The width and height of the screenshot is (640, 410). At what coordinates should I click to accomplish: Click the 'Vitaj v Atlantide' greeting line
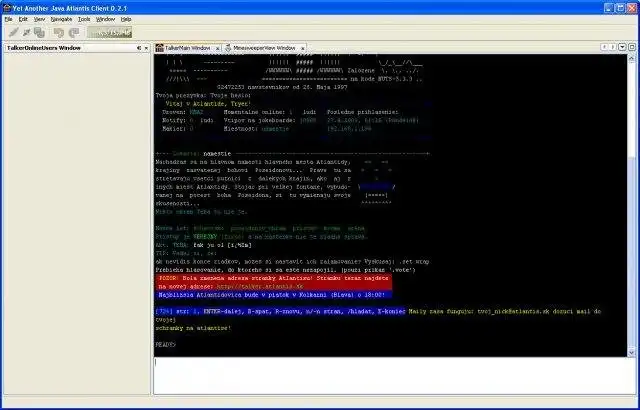click(x=208, y=104)
